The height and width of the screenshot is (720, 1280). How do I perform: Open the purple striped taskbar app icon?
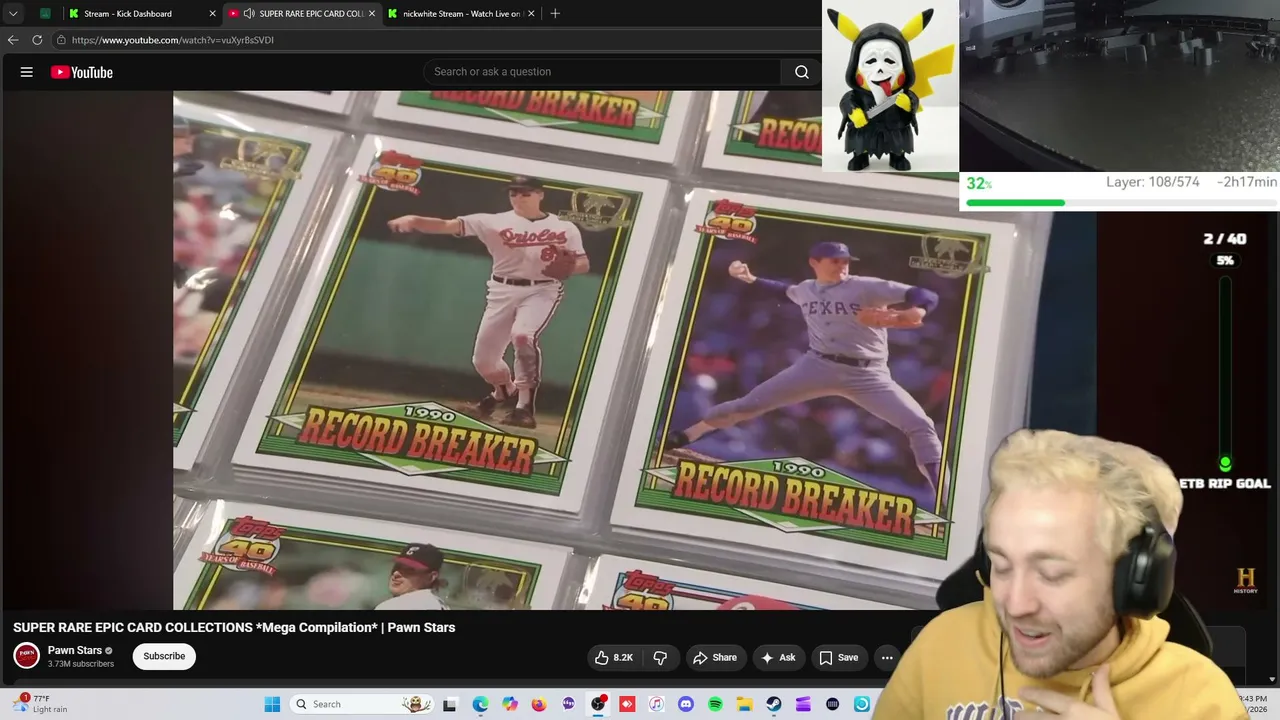803,704
